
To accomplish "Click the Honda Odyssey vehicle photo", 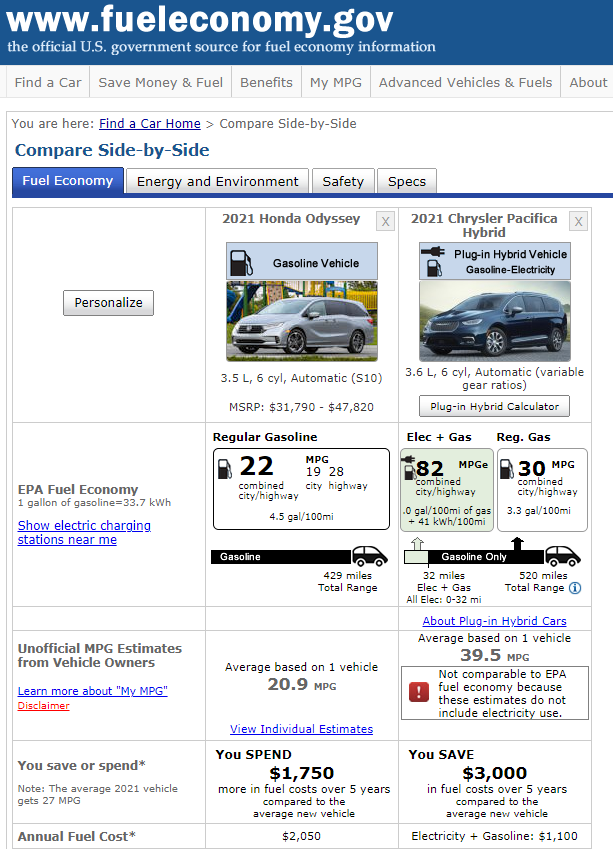I will 302,321.
